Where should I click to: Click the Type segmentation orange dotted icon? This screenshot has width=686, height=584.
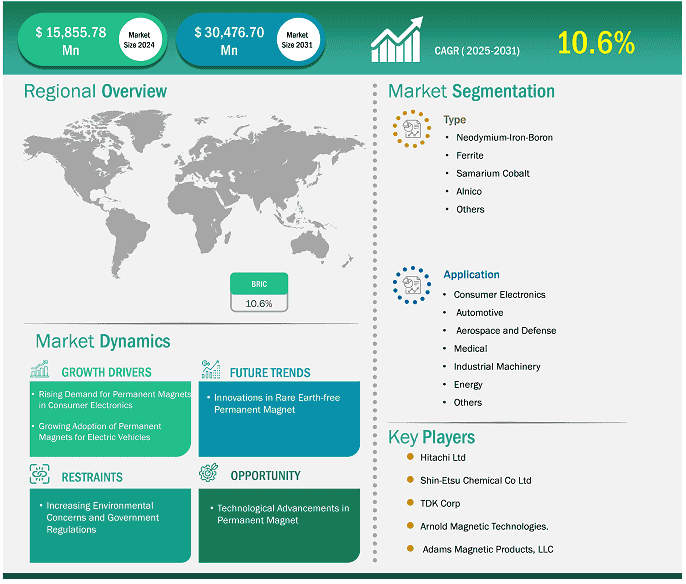412,129
